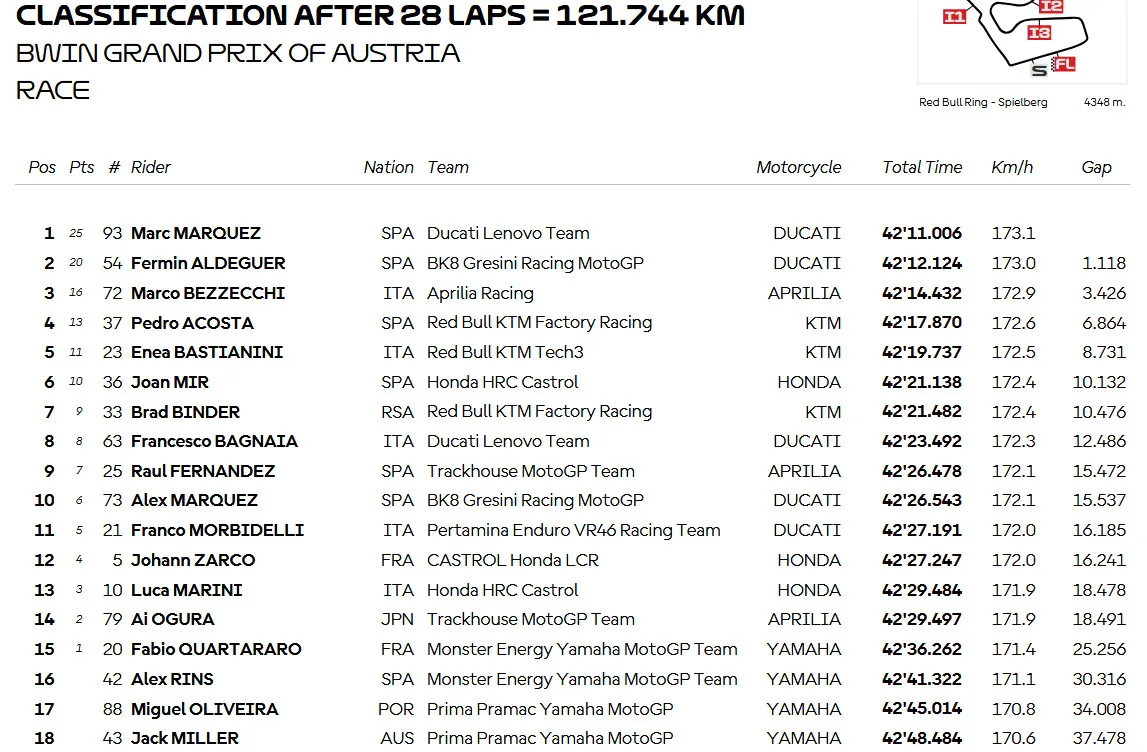Viewport: 1147px width, 752px height.
Task: Click the Red Bull Ring - Spielberg caption
Action: (983, 102)
